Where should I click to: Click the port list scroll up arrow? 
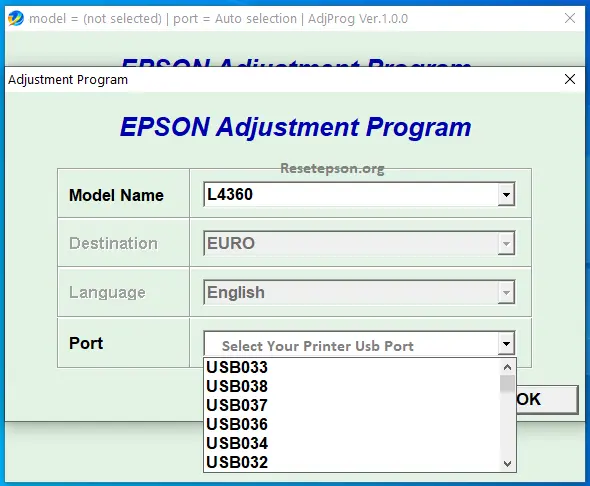[x=507, y=367]
